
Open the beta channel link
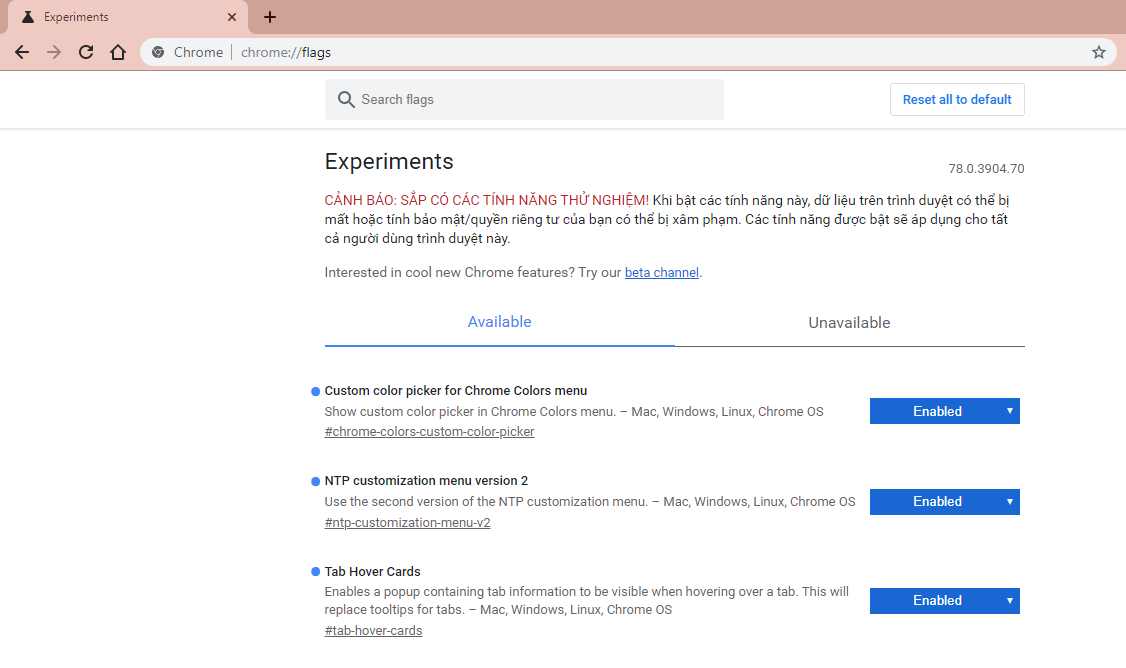tap(661, 273)
